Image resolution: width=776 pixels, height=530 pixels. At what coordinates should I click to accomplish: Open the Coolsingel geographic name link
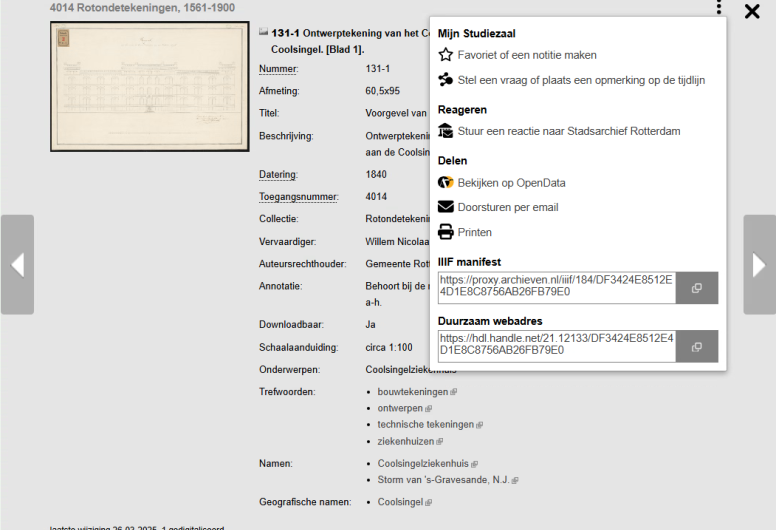coord(400,502)
